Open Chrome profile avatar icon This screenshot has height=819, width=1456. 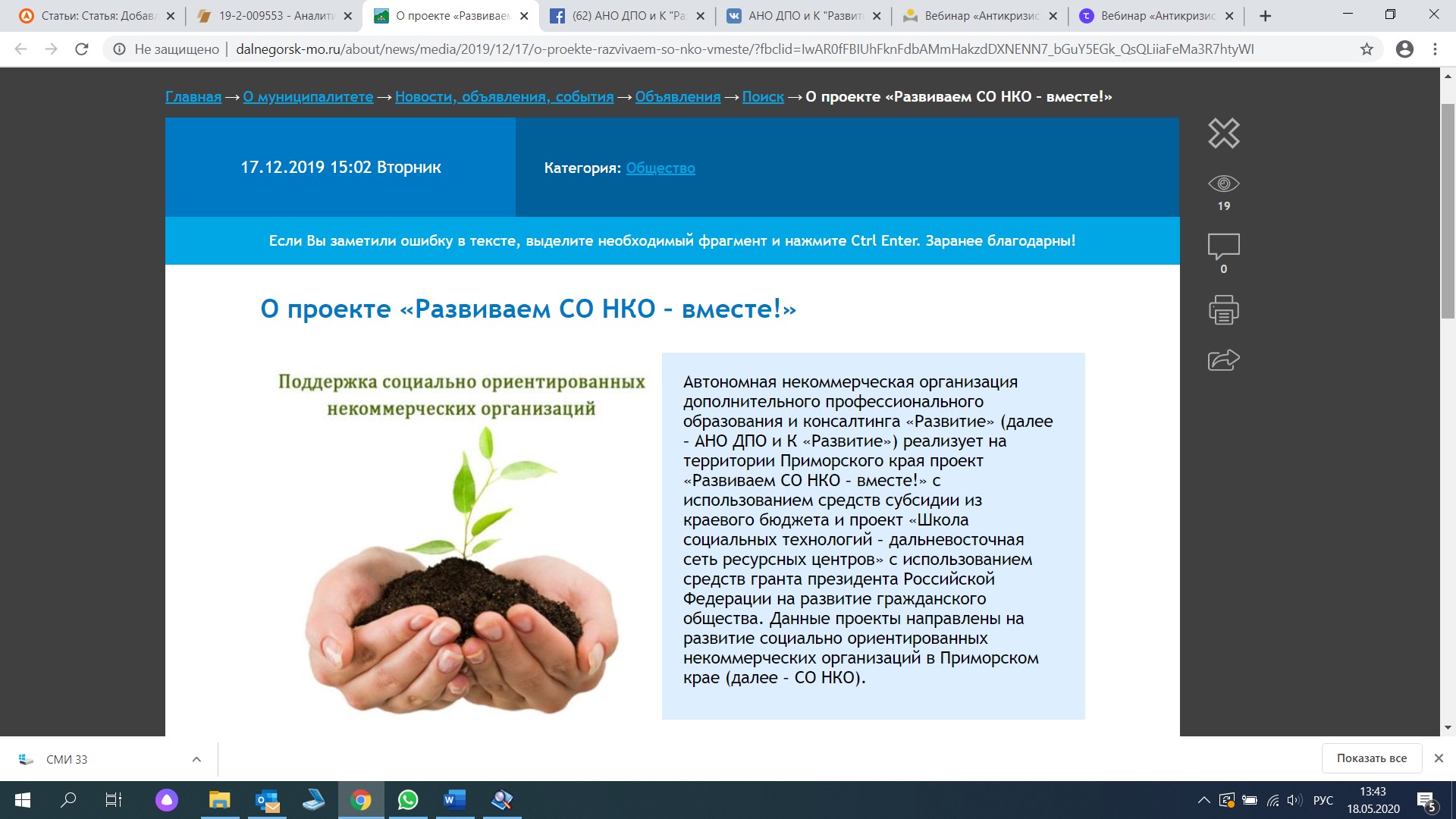pos(1404,49)
